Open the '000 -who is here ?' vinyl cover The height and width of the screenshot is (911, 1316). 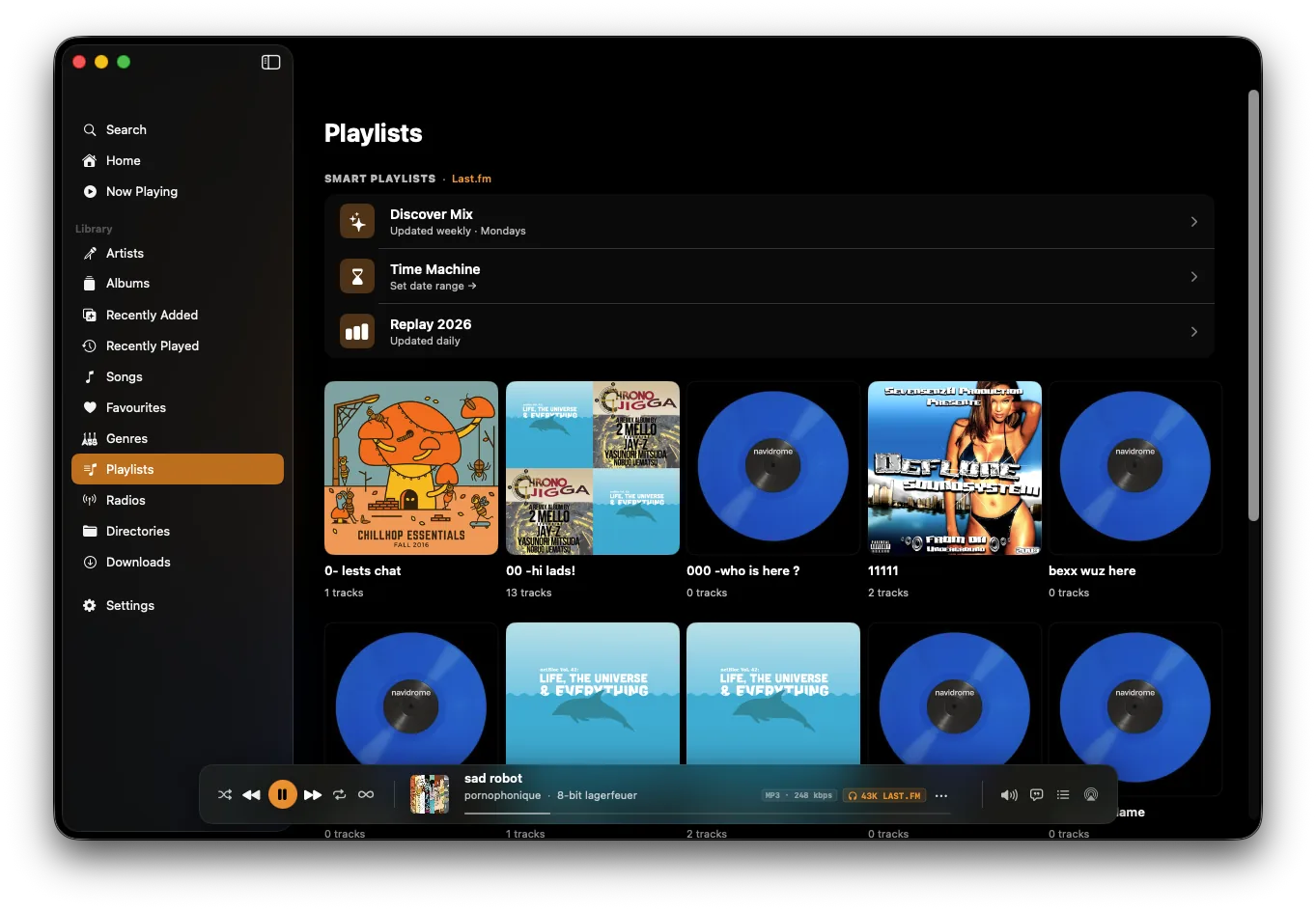(x=773, y=468)
